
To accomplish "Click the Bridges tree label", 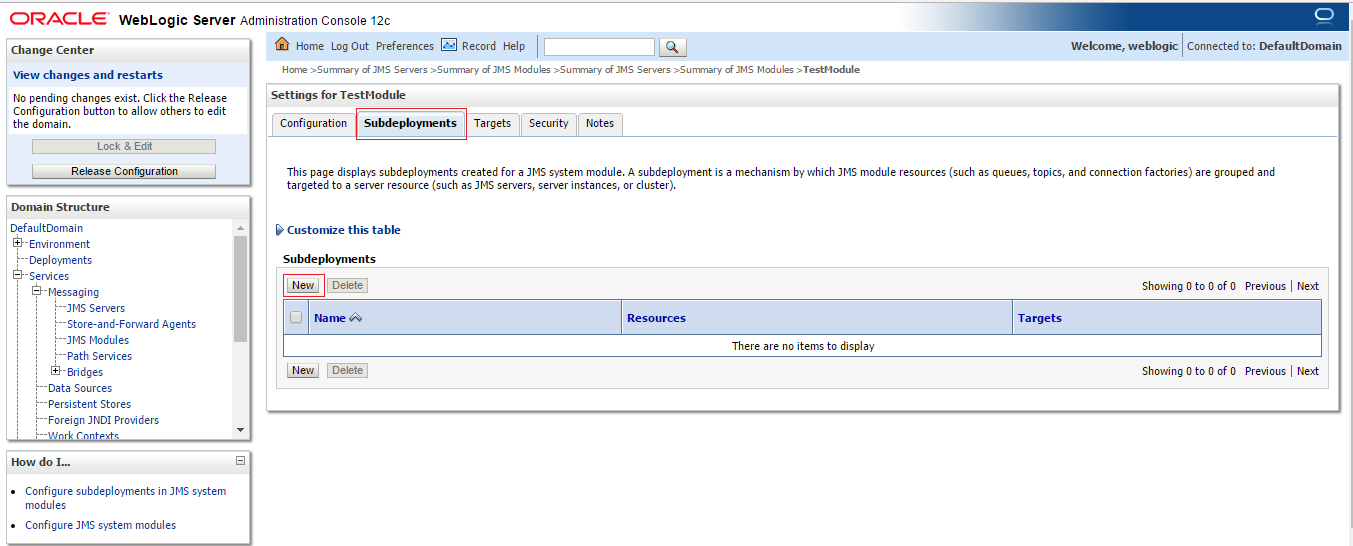I will point(85,372).
